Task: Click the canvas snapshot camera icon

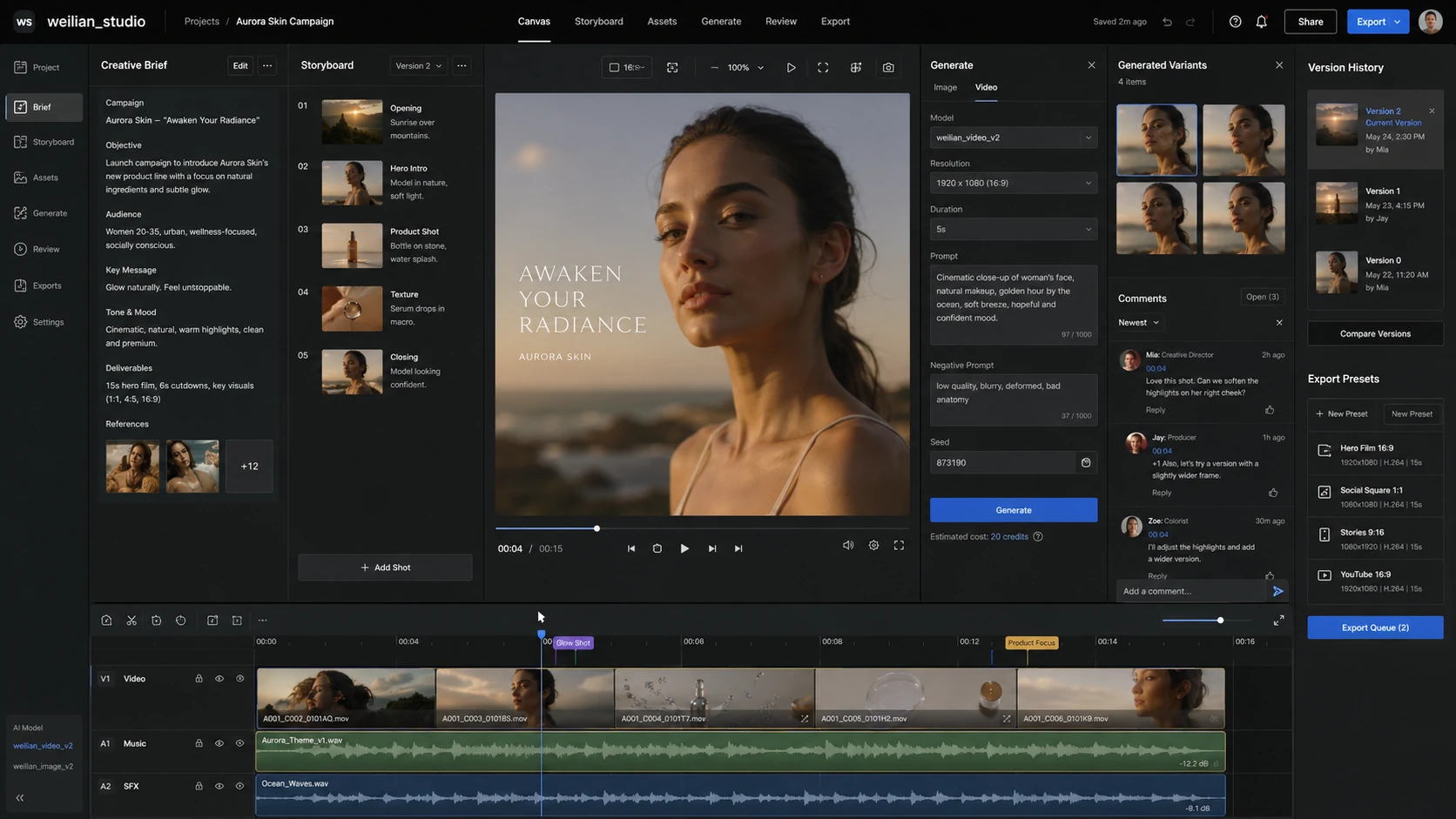Action: [x=888, y=67]
